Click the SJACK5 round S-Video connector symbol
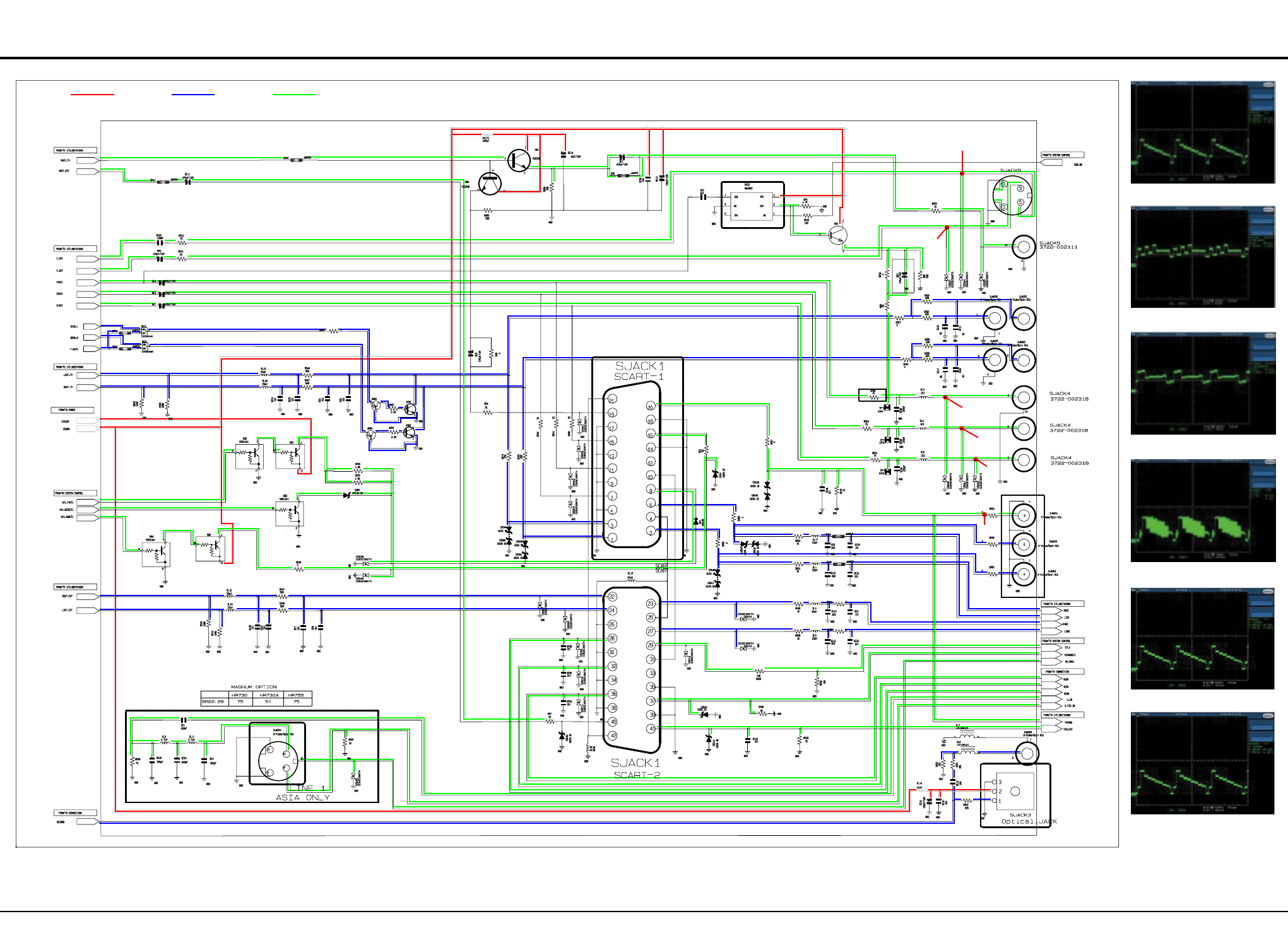The height and width of the screenshot is (938, 1288). point(1012,196)
